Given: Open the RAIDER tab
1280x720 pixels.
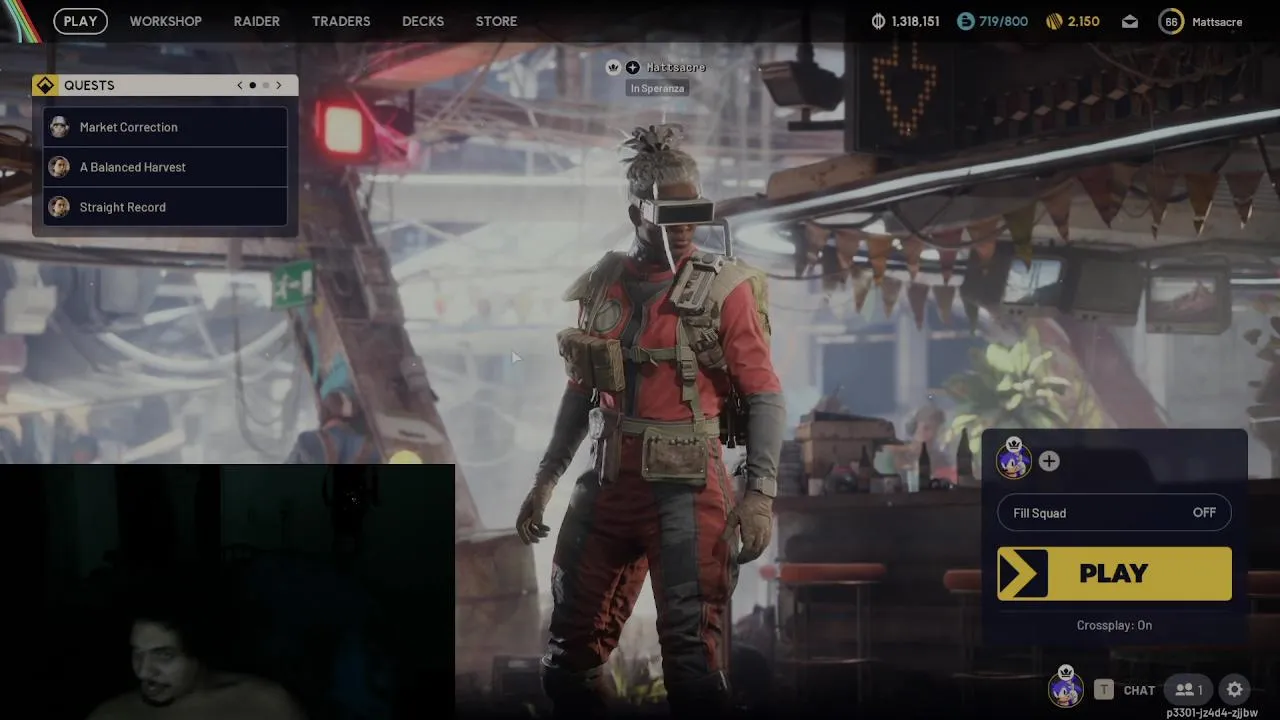Looking at the screenshot, I should pos(256,21).
